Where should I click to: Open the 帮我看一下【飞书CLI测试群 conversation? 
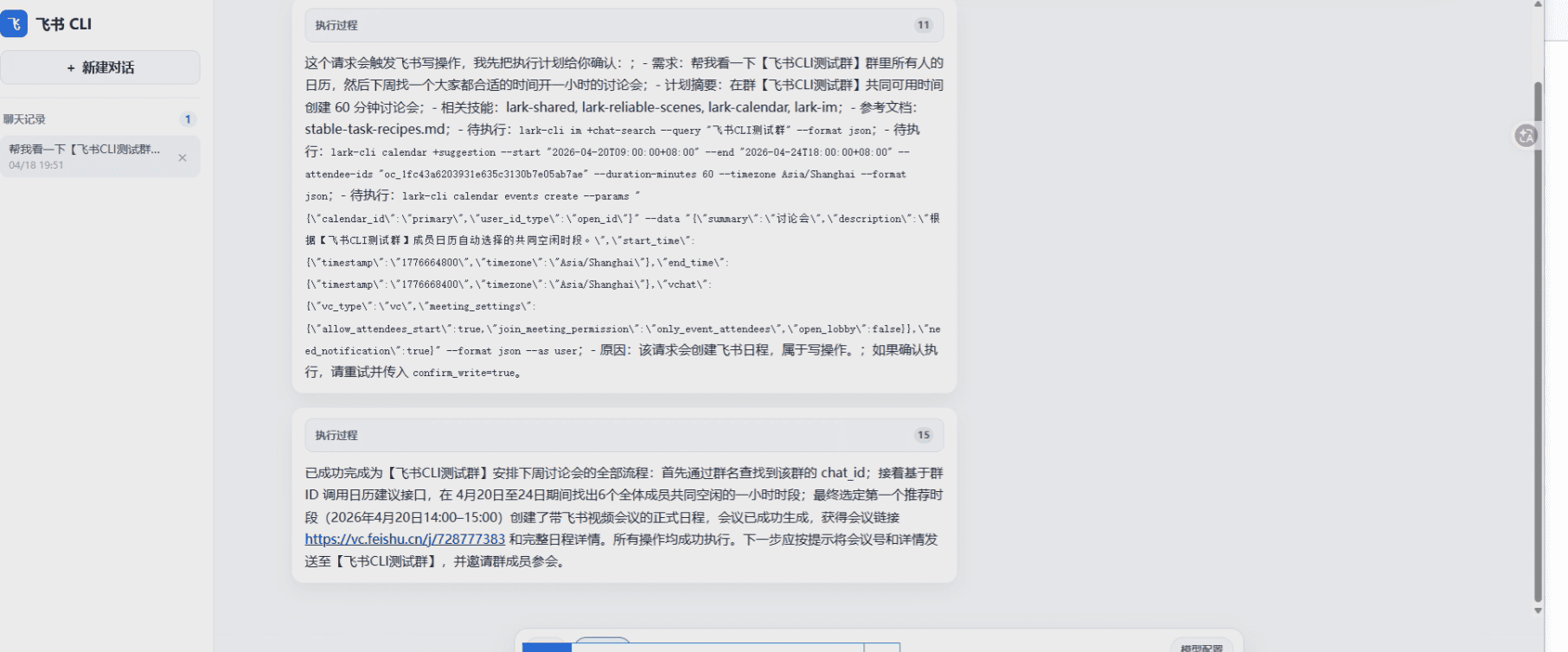(x=99, y=157)
